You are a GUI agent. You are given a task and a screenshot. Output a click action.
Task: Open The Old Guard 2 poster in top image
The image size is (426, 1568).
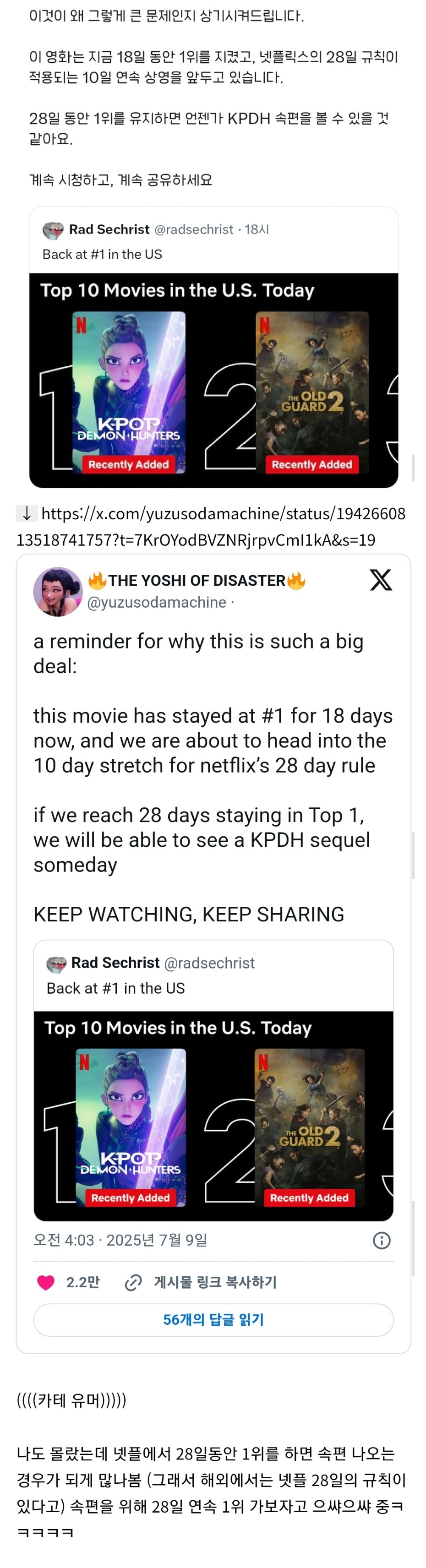coord(312,392)
